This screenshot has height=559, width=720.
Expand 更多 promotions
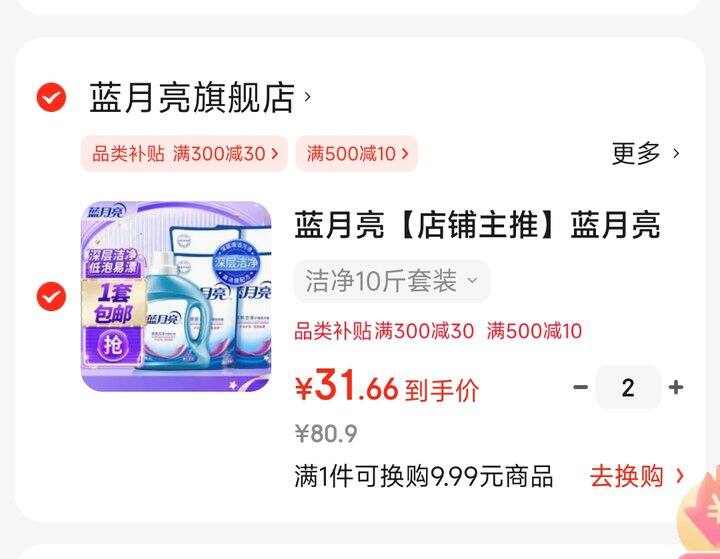coord(636,153)
